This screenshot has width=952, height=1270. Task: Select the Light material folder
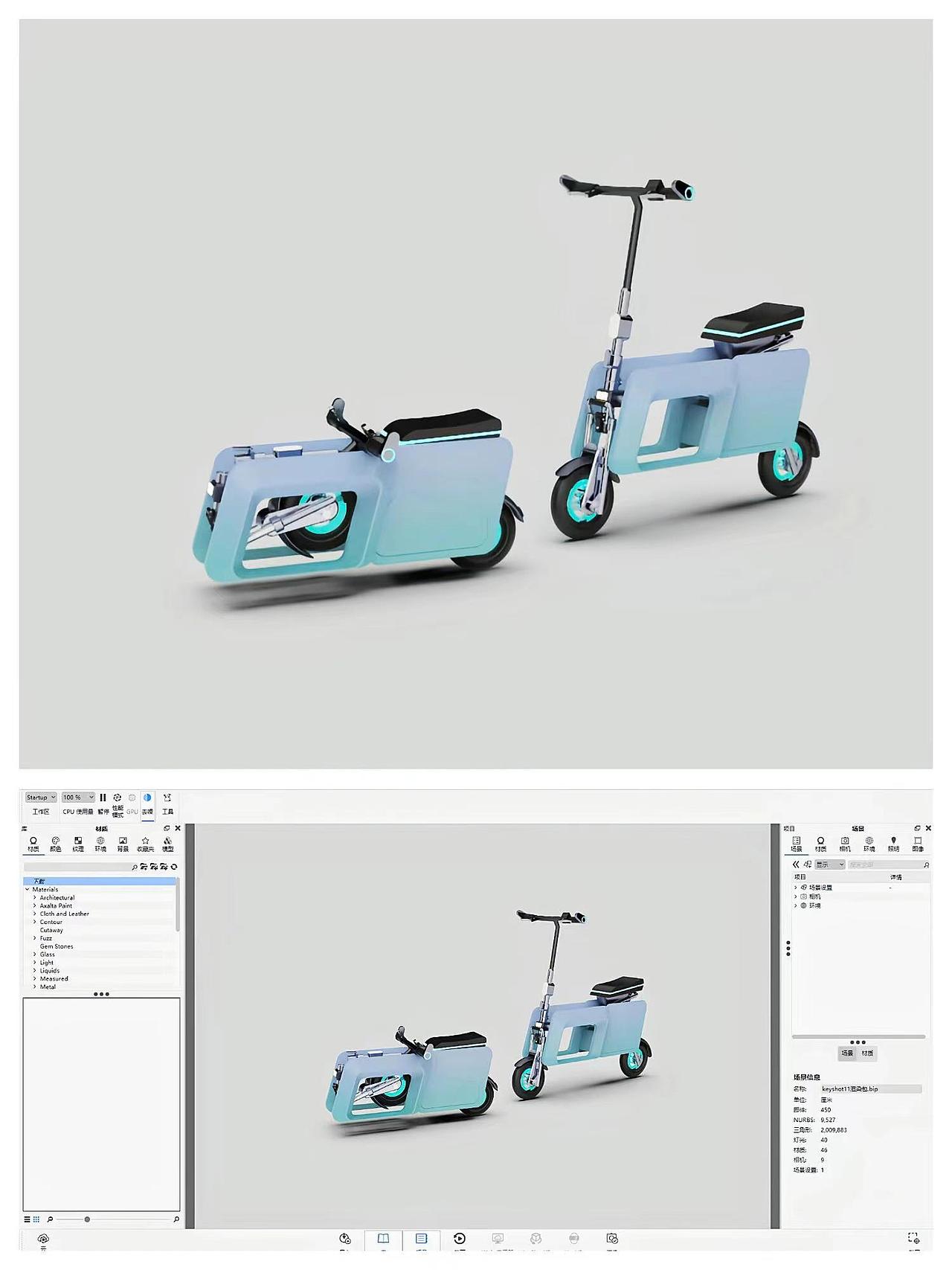[47, 963]
